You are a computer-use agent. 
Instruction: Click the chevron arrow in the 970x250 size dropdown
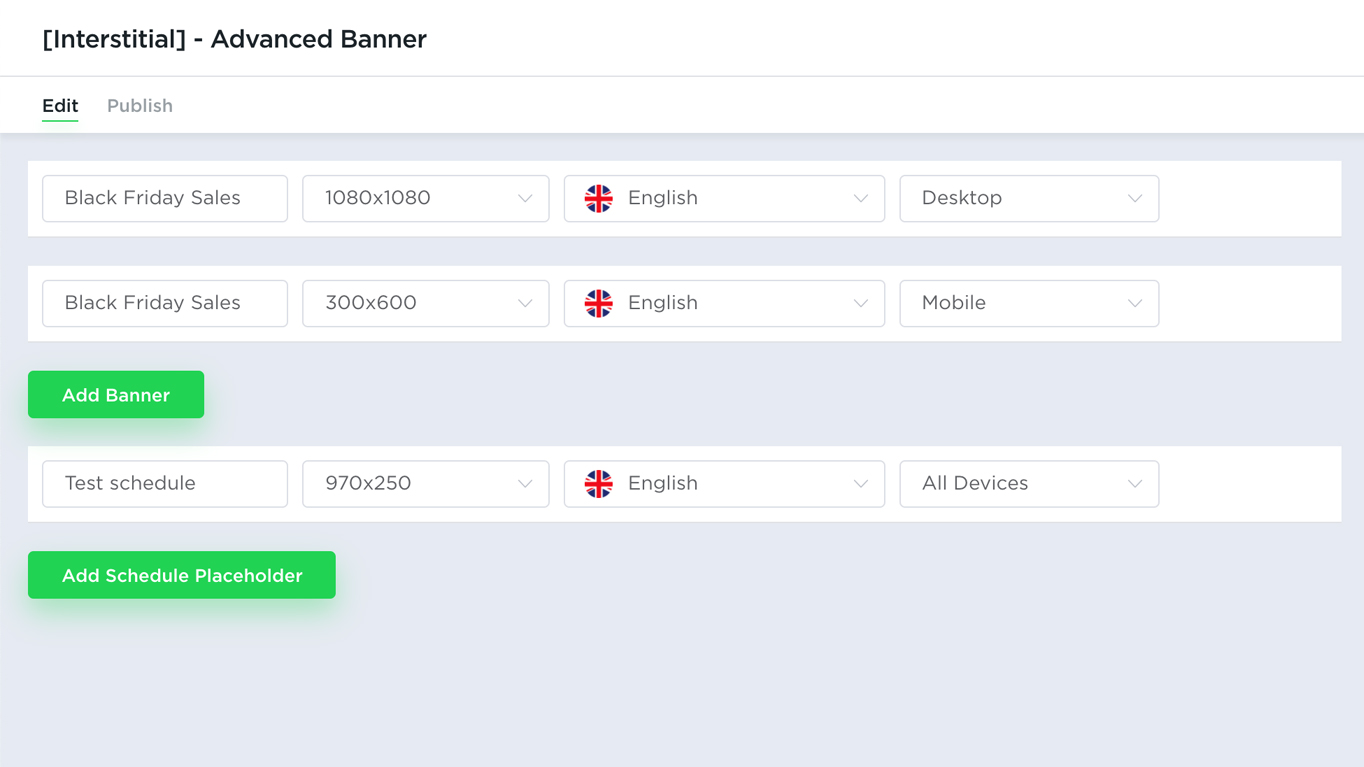(x=525, y=484)
